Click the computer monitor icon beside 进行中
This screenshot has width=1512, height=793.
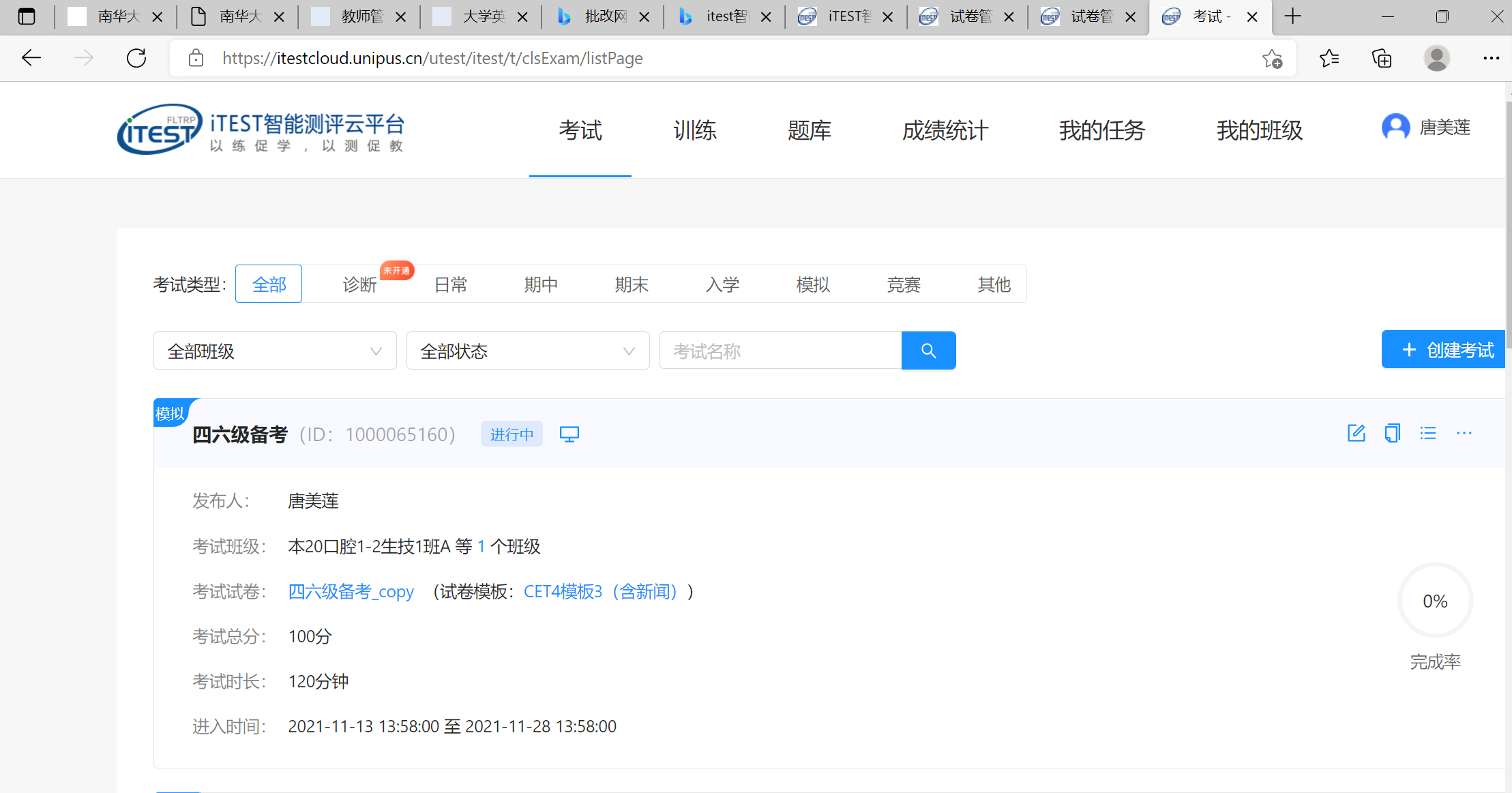tap(569, 434)
